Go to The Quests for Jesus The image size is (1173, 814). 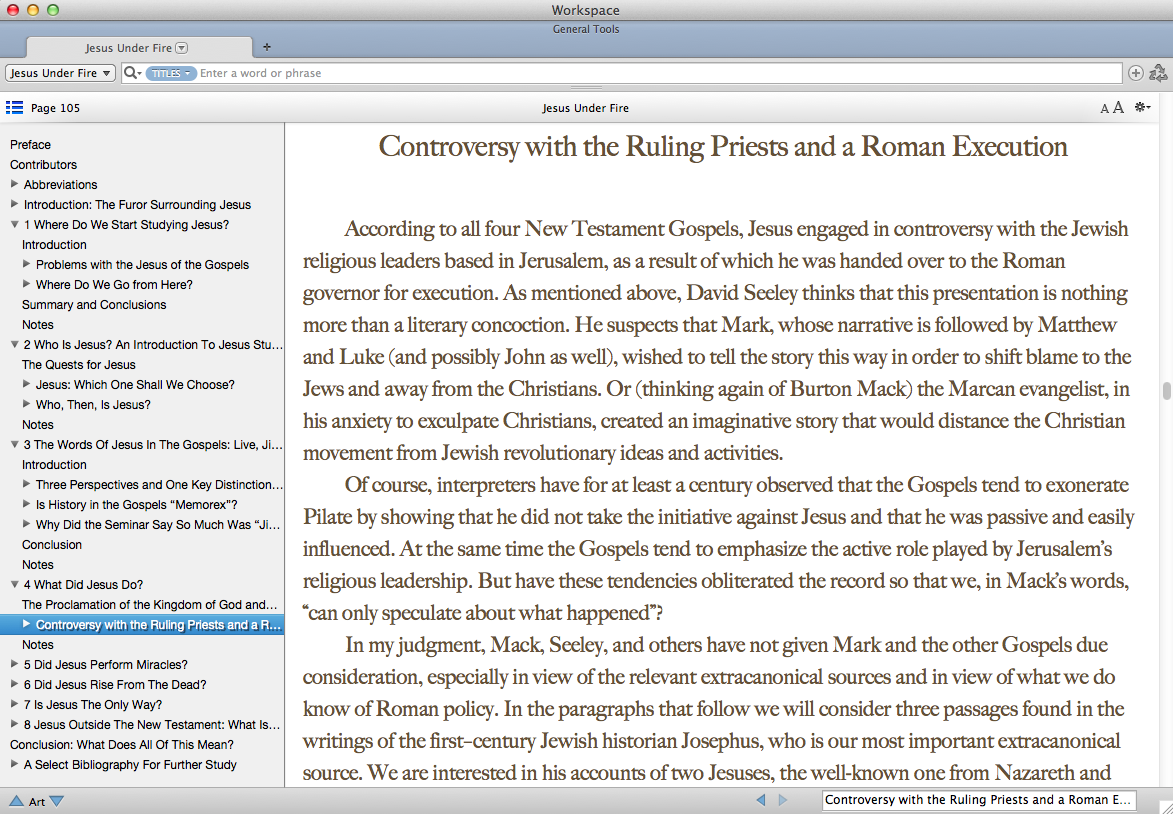(79, 364)
